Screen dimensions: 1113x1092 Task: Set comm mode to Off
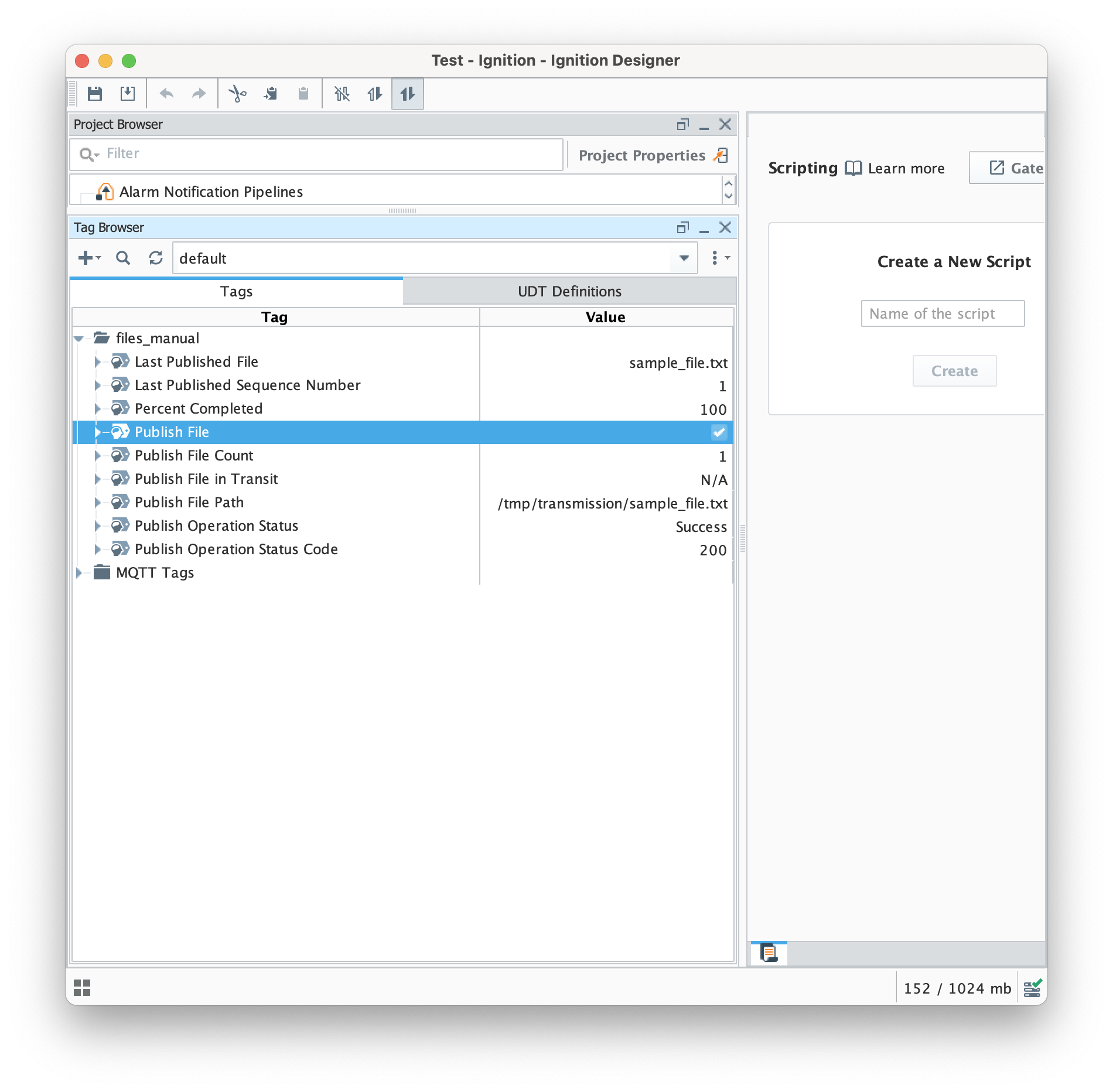(342, 94)
